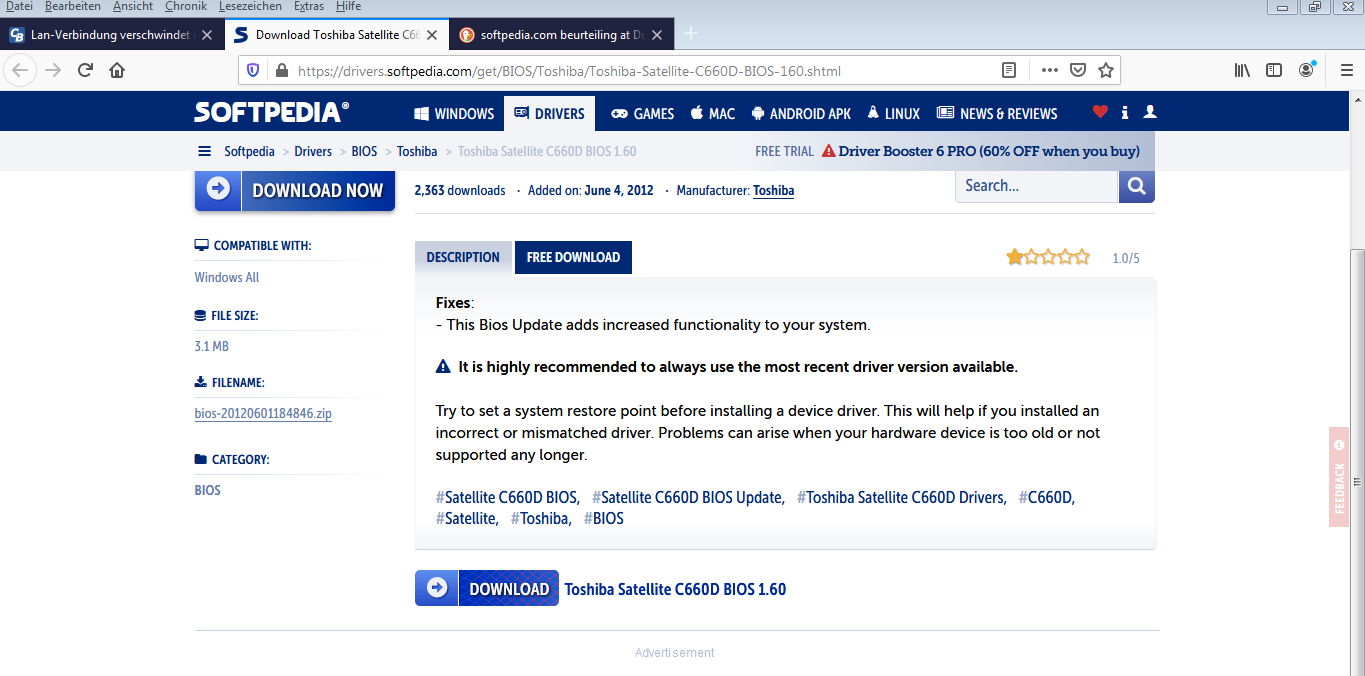Click the search magnifier button
This screenshot has width=1365, height=676.
1136,186
